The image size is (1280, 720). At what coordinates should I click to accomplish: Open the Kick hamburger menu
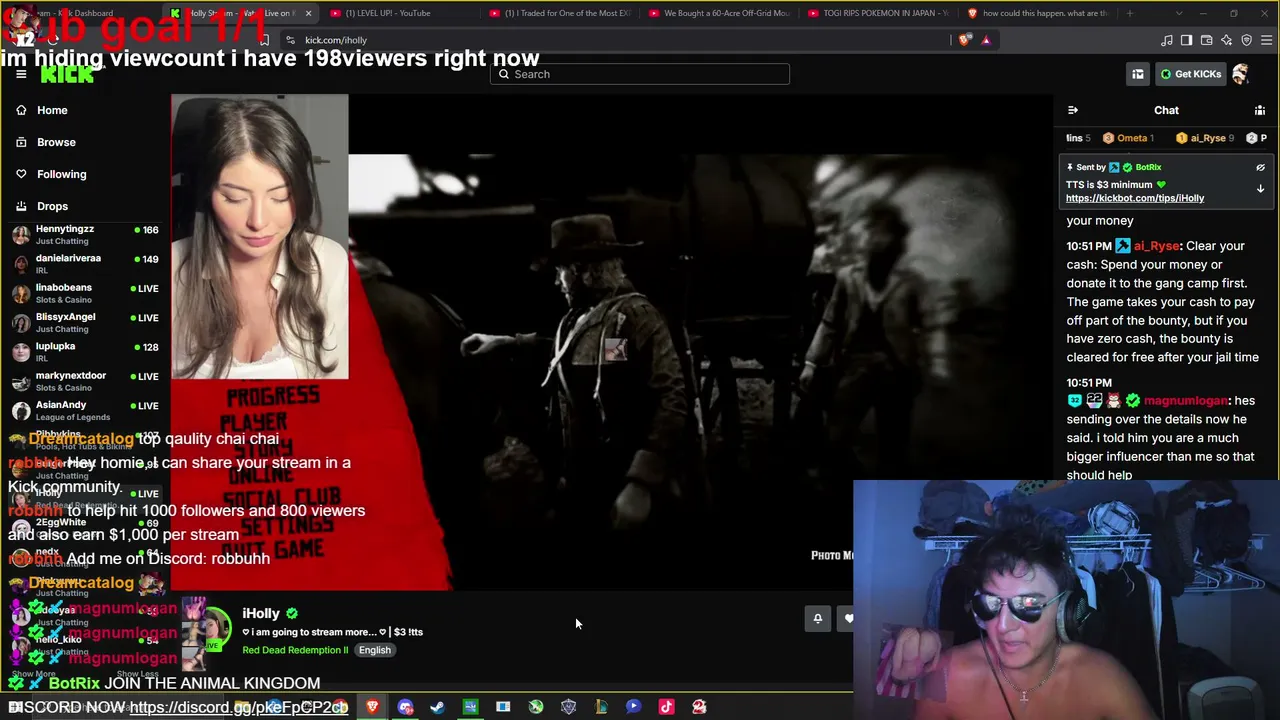click(x=21, y=74)
